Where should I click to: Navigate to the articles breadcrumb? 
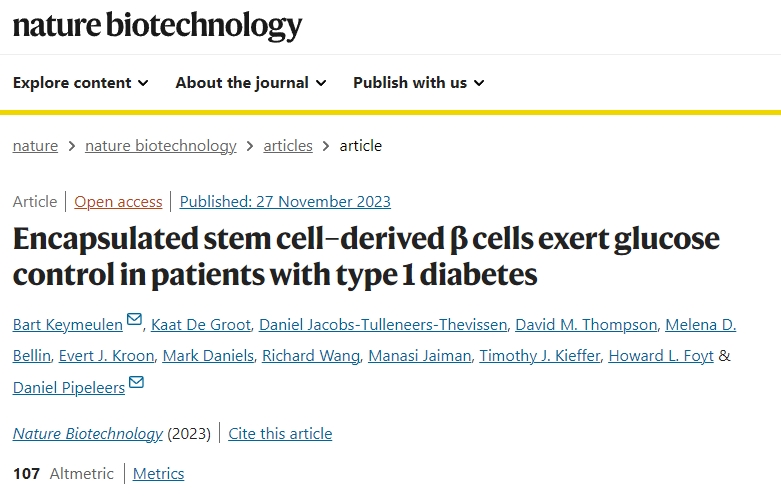(x=288, y=145)
